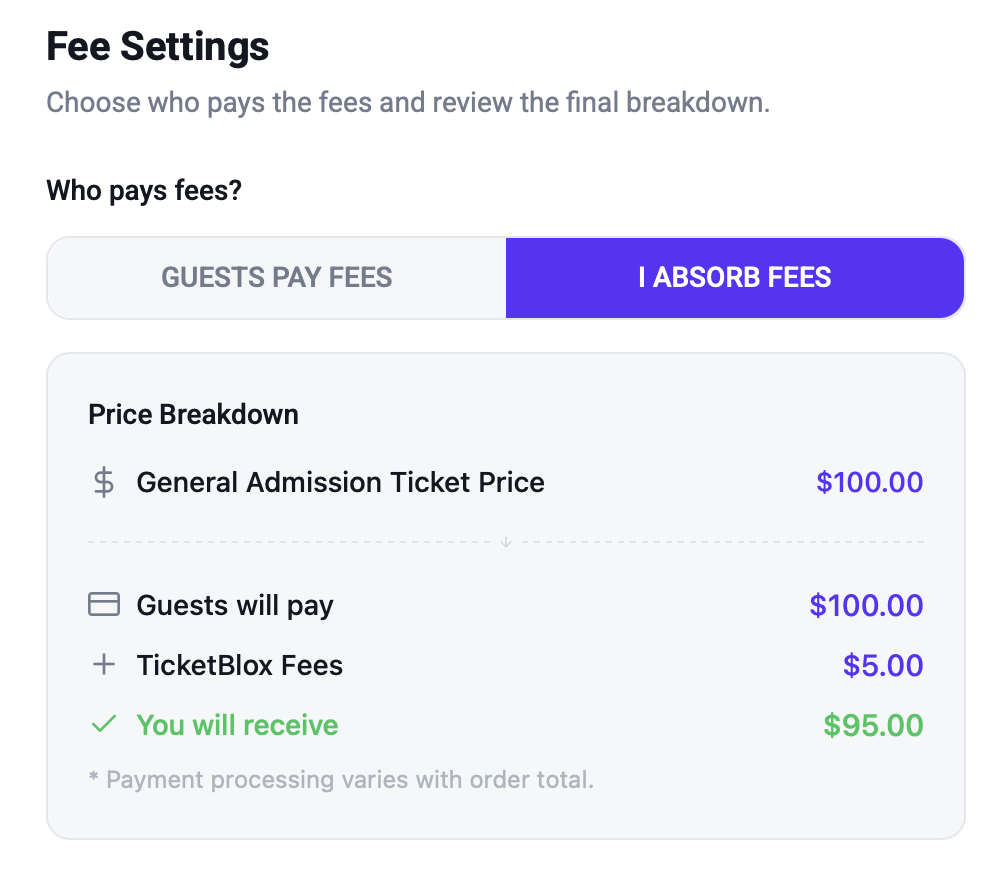
Task: Click the small down arrow on the dashed divider
Action: click(x=506, y=542)
